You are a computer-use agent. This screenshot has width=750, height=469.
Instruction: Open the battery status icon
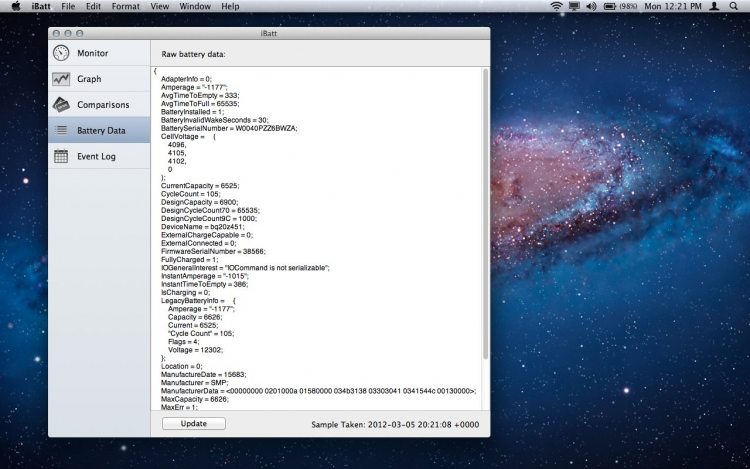610,6
